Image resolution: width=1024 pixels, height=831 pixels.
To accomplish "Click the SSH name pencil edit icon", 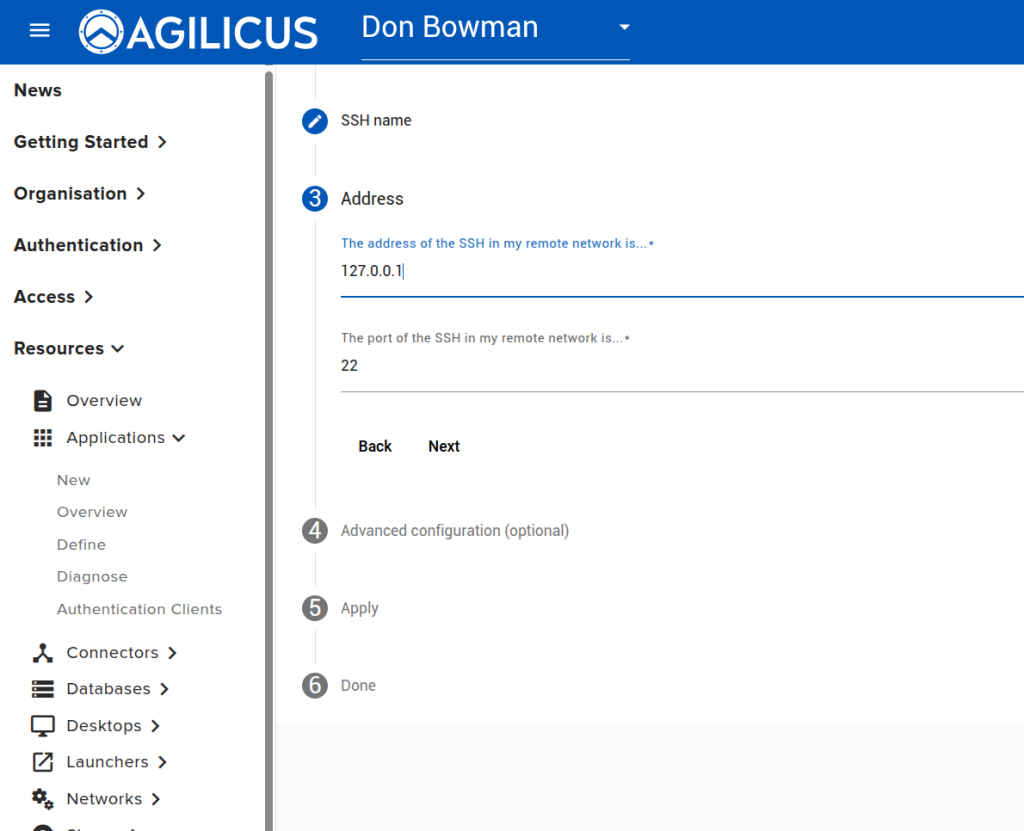I will (315, 121).
